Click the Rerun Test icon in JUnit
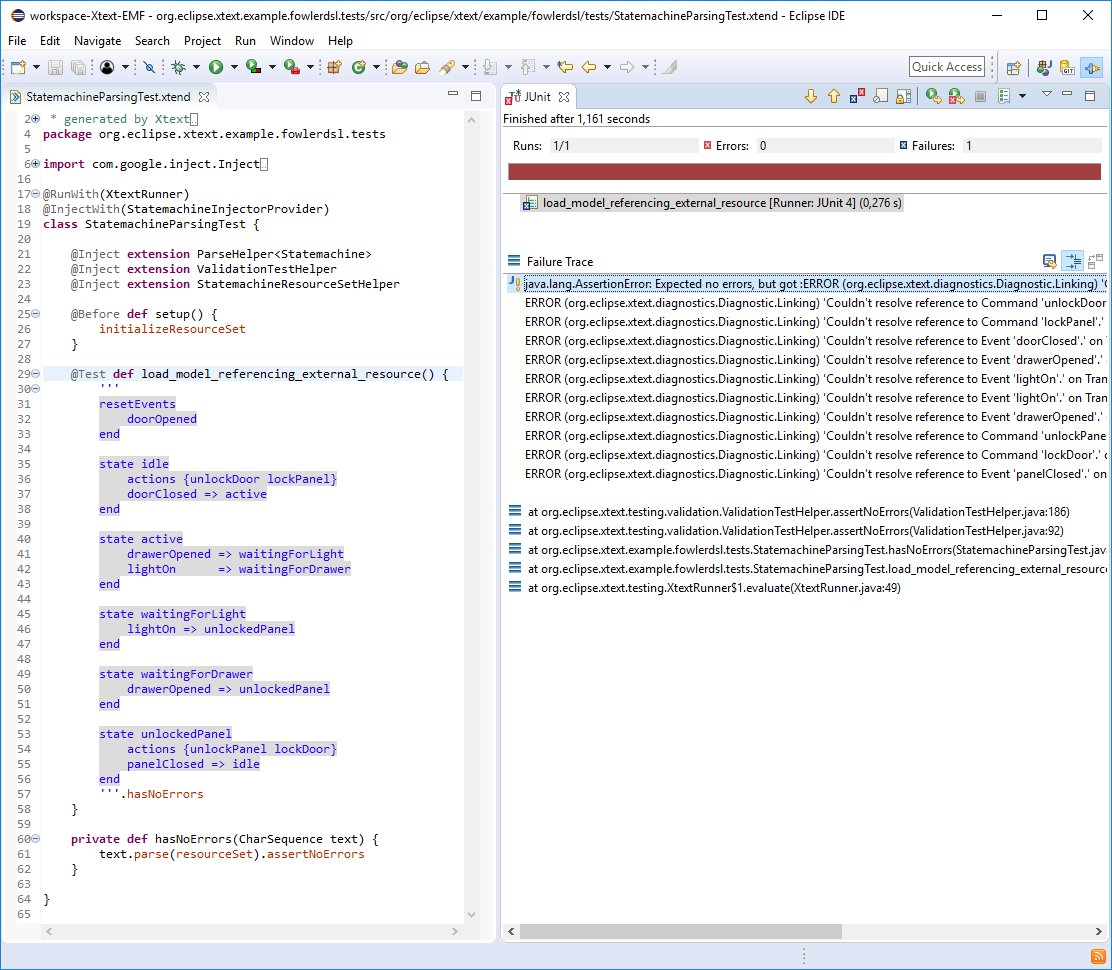Screen dimensions: 1112x970 [x=933, y=96]
